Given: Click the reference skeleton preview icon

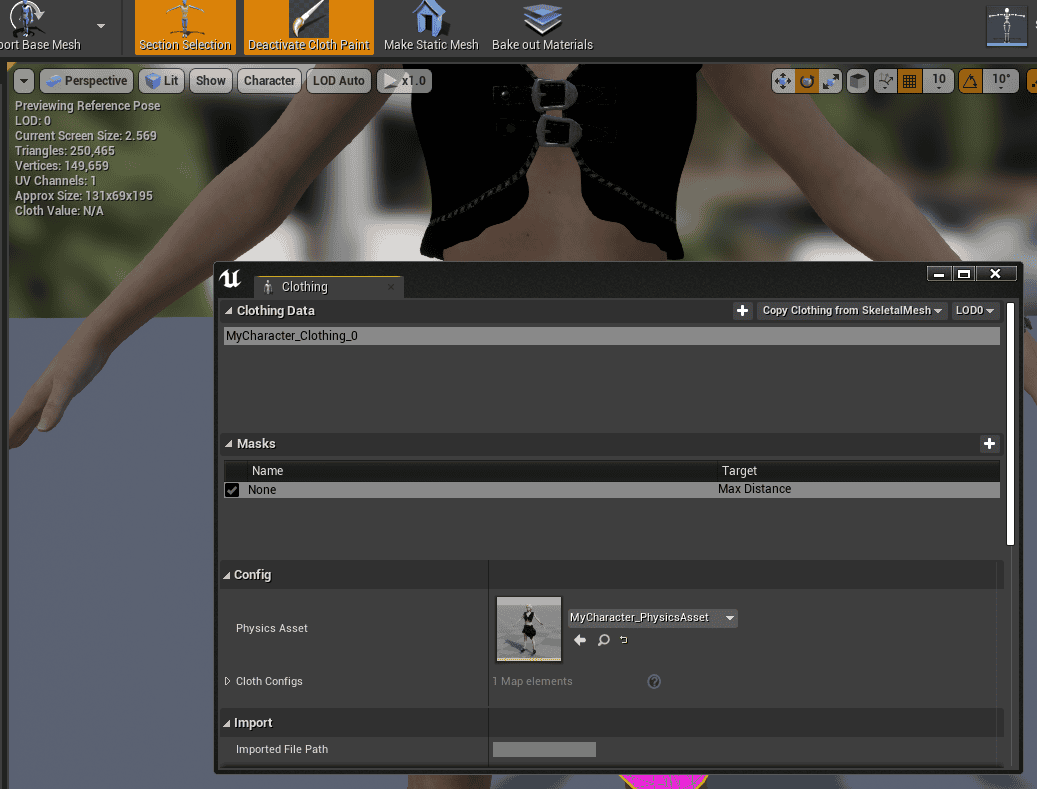Looking at the screenshot, I should click(x=1006, y=27).
